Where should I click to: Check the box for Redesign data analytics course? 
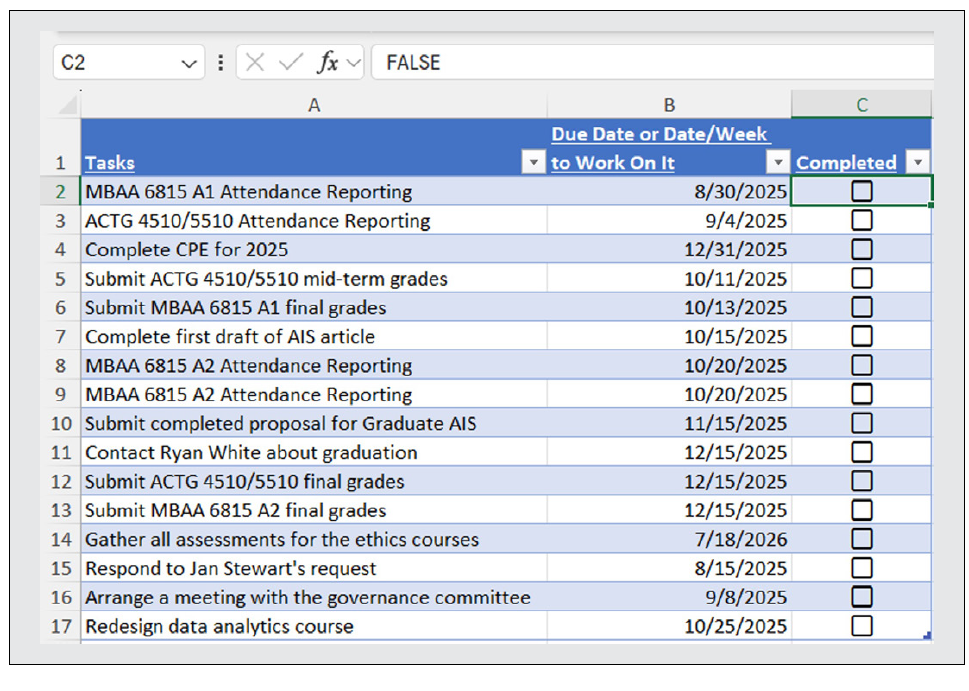861,627
